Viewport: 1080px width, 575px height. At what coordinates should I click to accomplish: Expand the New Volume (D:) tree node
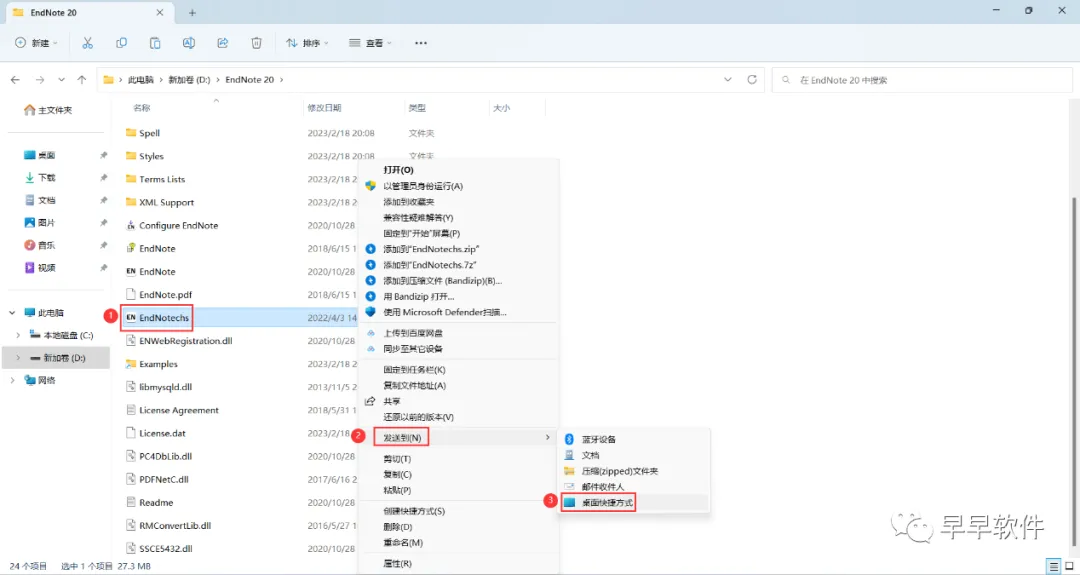18,358
